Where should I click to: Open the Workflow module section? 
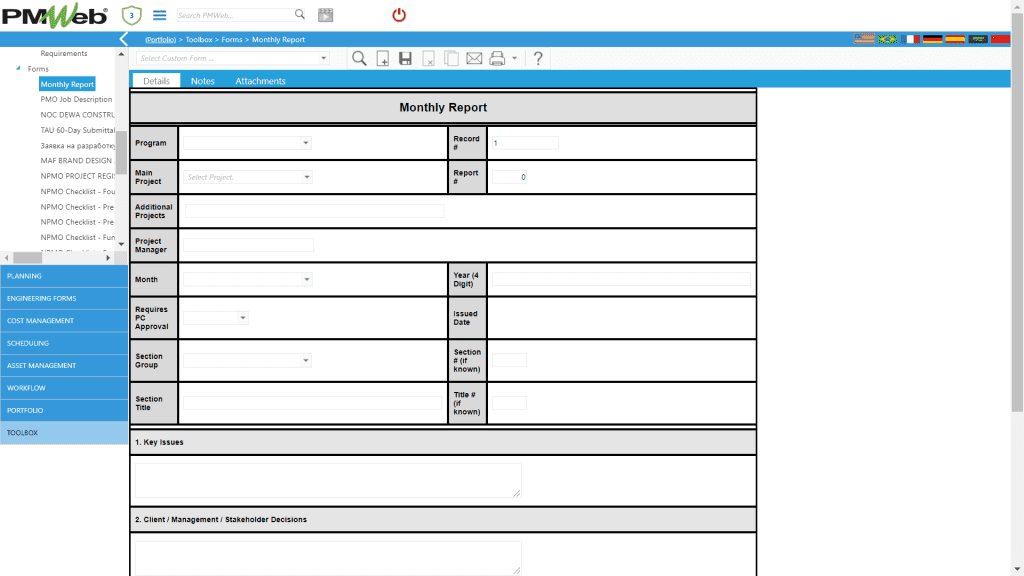pos(64,388)
